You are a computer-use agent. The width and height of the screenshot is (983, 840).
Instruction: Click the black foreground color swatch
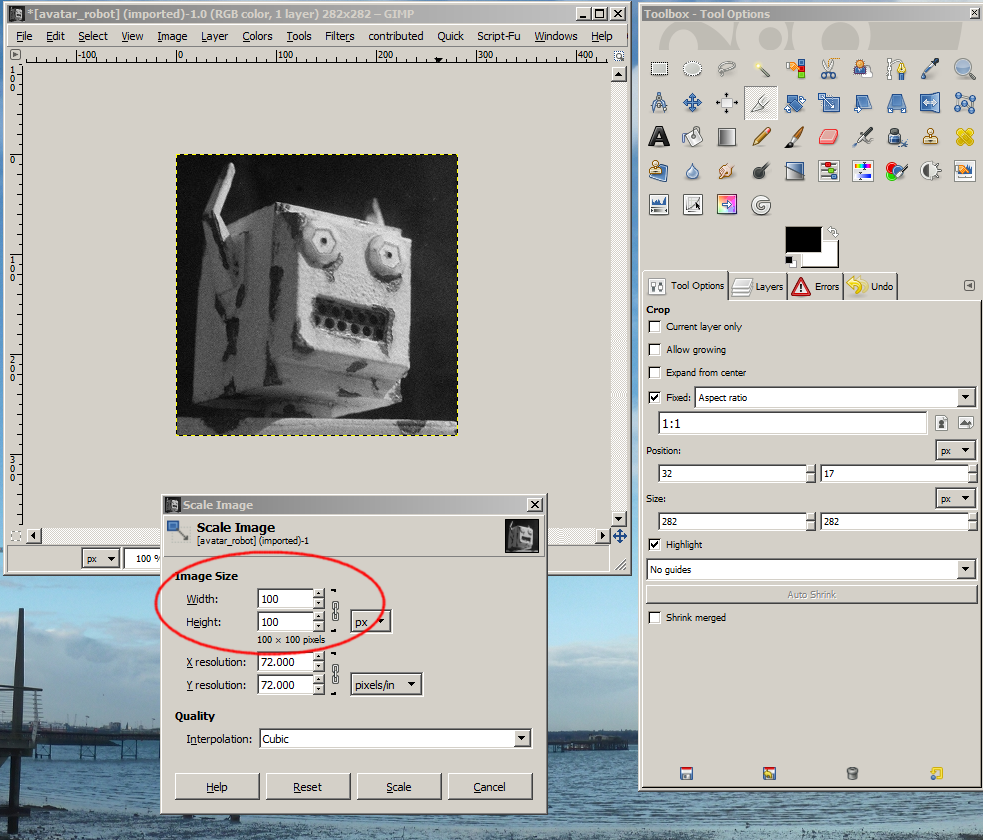801,240
